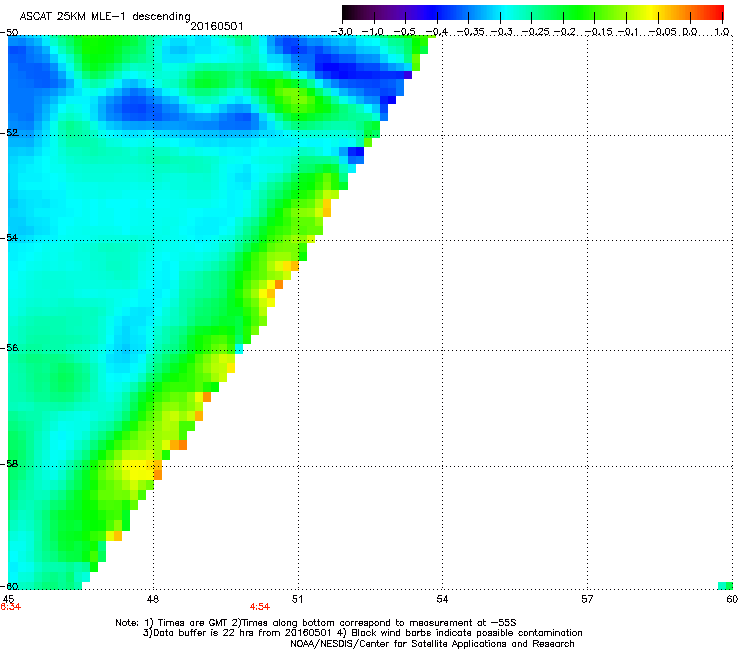The width and height of the screenshot is (740, 650).
Task: Click the 60 longitude axis label
Action: click(732, 599)
